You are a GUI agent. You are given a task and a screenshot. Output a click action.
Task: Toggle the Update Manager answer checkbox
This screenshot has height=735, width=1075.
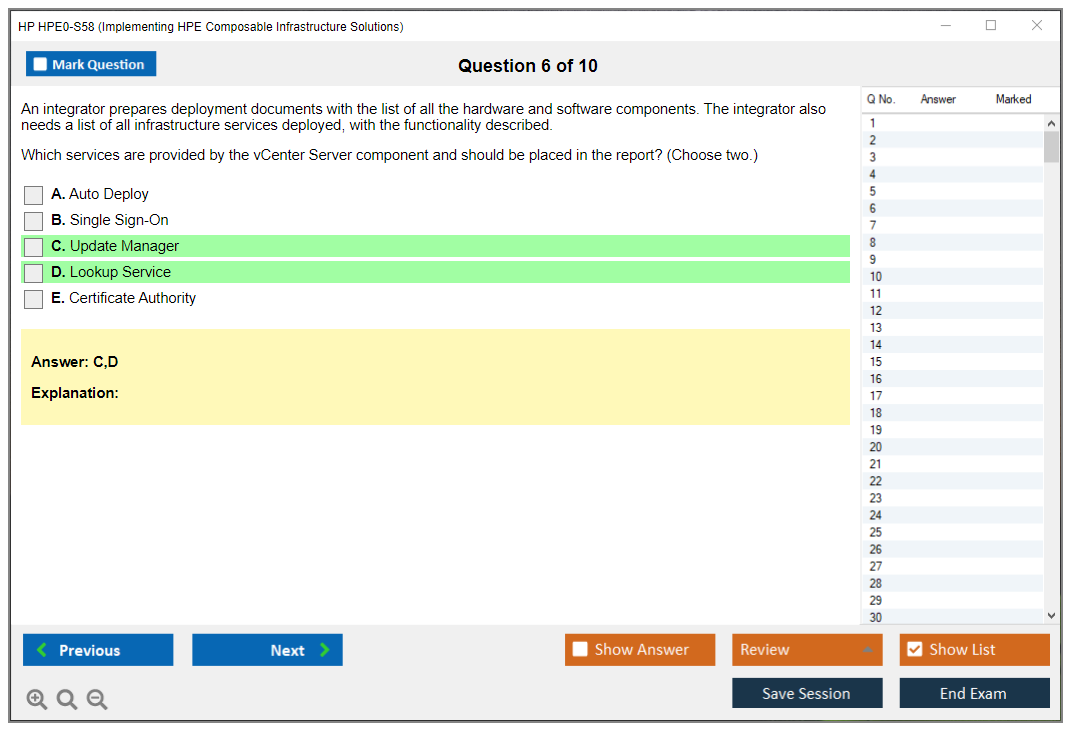(x=33, y=247)
